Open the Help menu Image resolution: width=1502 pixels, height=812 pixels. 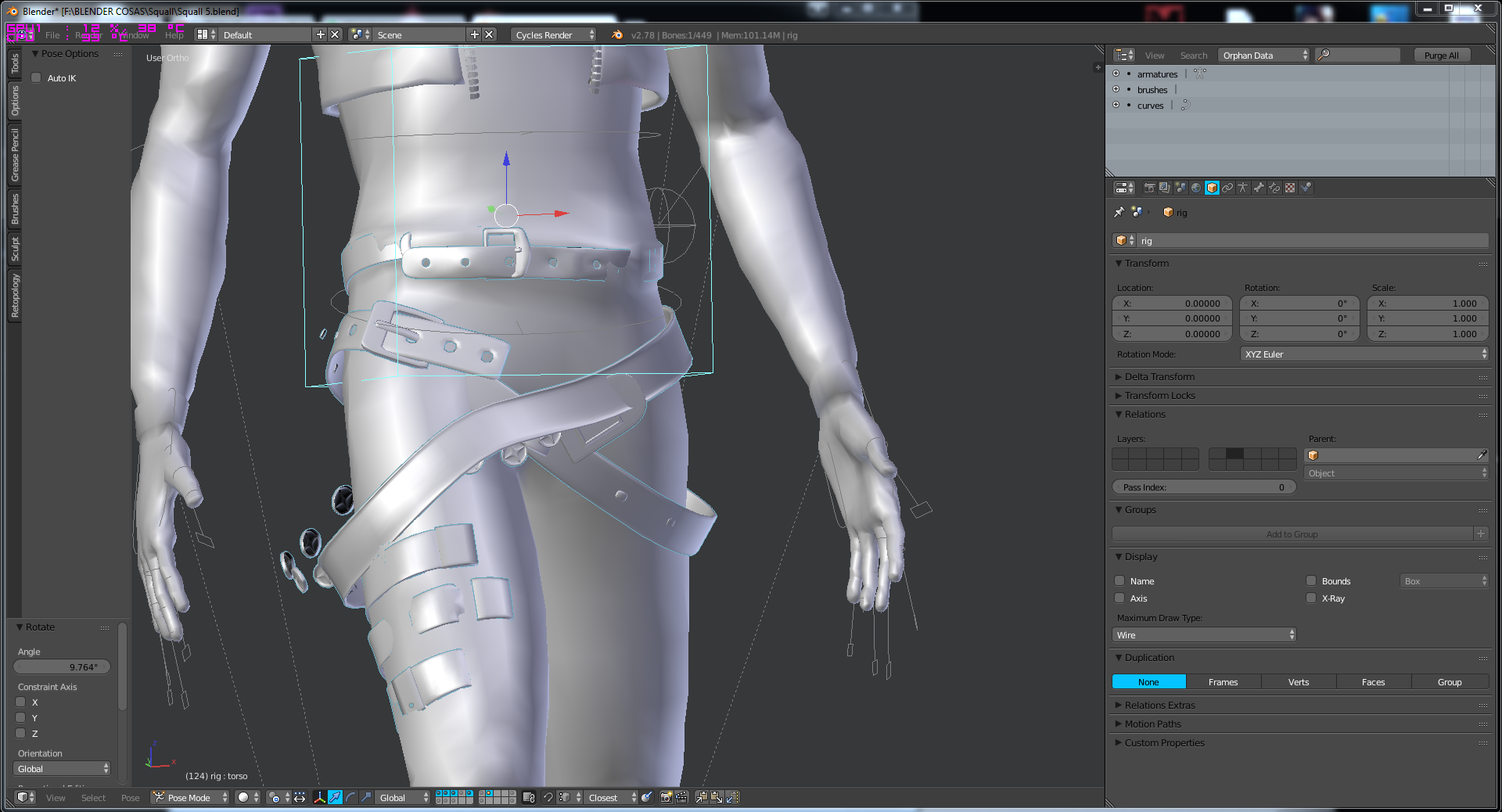point(174,34)
